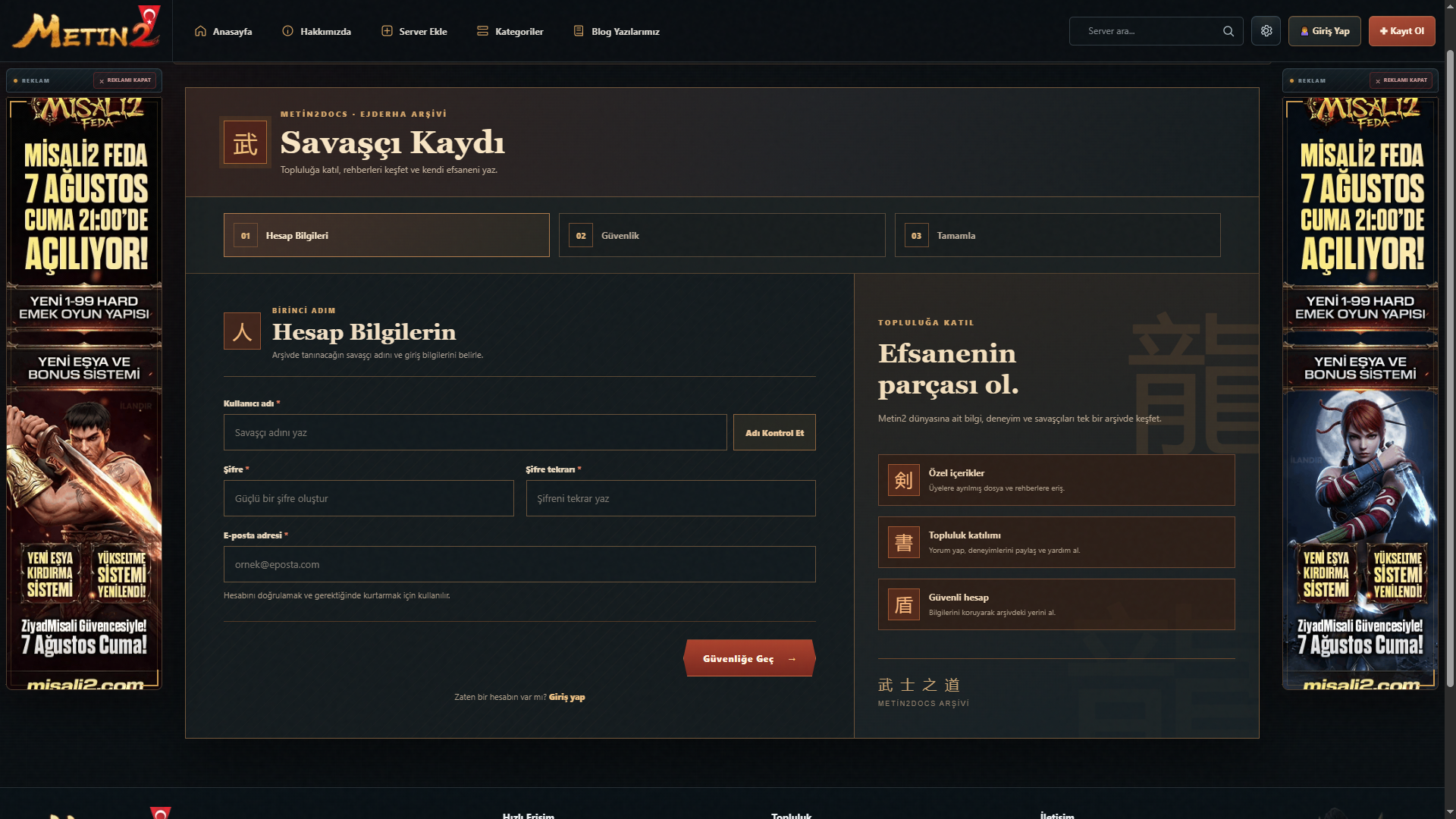Open the Hakkımızda page
The height and width of the screenshot is (819, 1456).
316,31
